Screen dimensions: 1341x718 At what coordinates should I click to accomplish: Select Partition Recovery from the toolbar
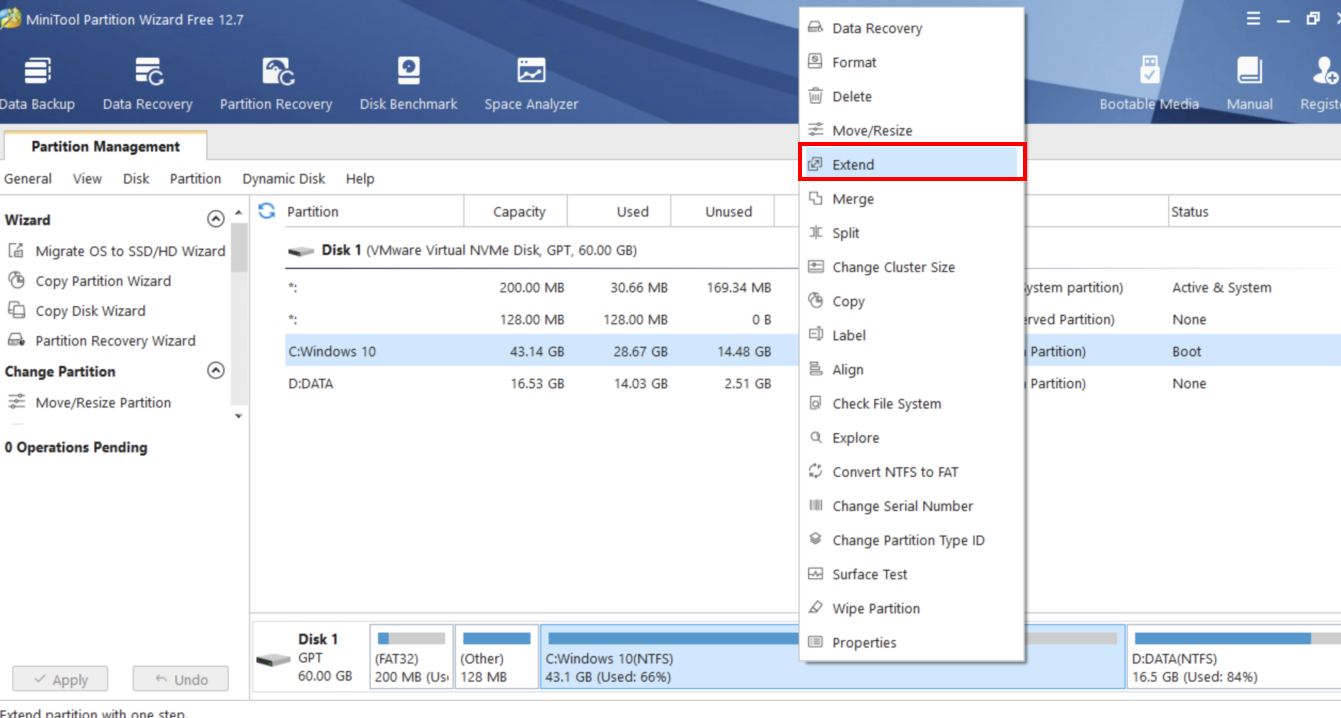point(276,80)
